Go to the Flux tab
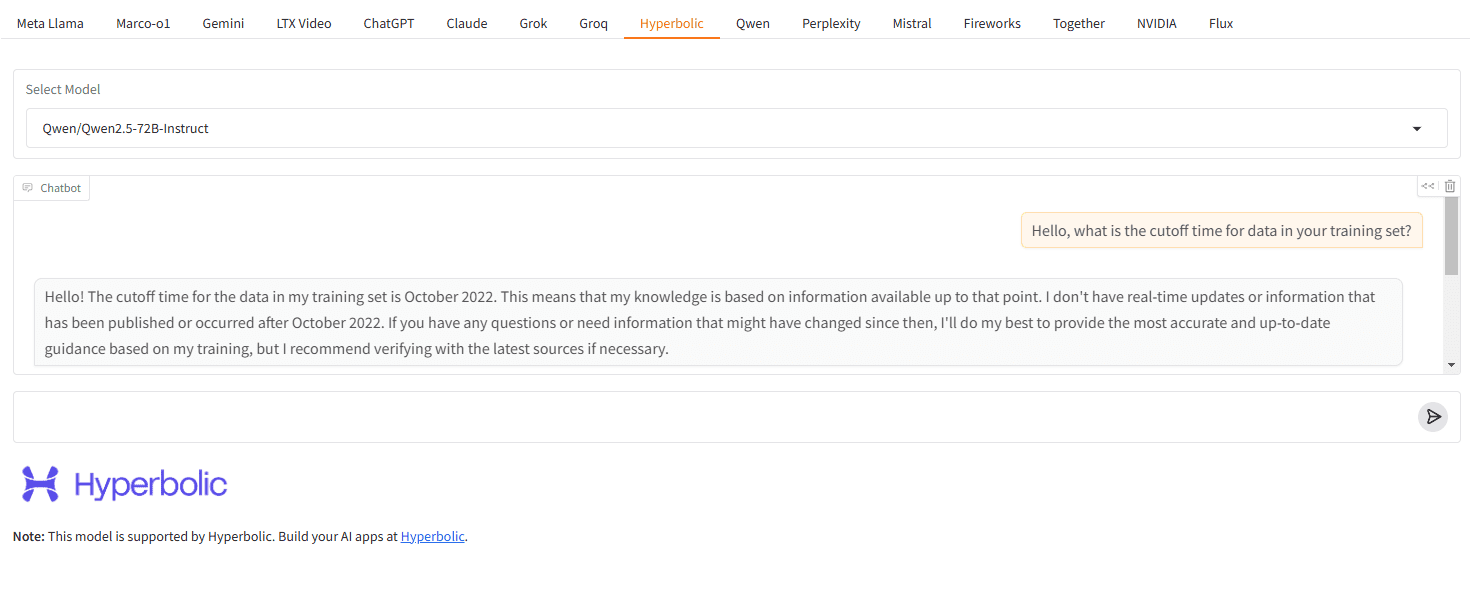1470x597 pixels. click(1221, 23)
